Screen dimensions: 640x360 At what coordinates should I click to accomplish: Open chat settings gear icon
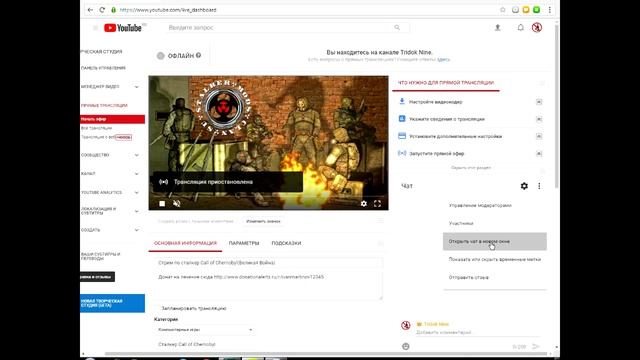click(524, 186)
